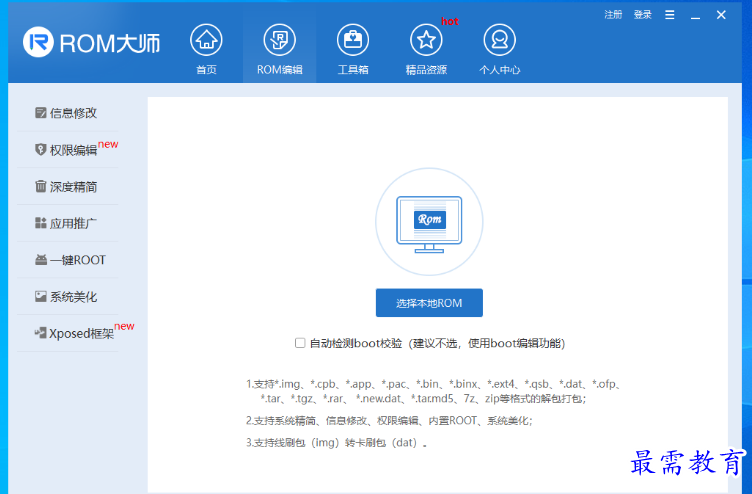Viewport: 752px width, 494px height.
Task: Open the 精品资源 star icon
Action: coord(426,40)
